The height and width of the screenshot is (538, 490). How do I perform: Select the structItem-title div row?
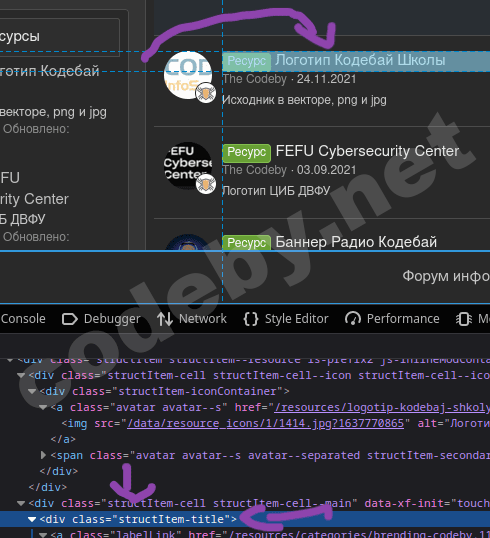(245, 519)
